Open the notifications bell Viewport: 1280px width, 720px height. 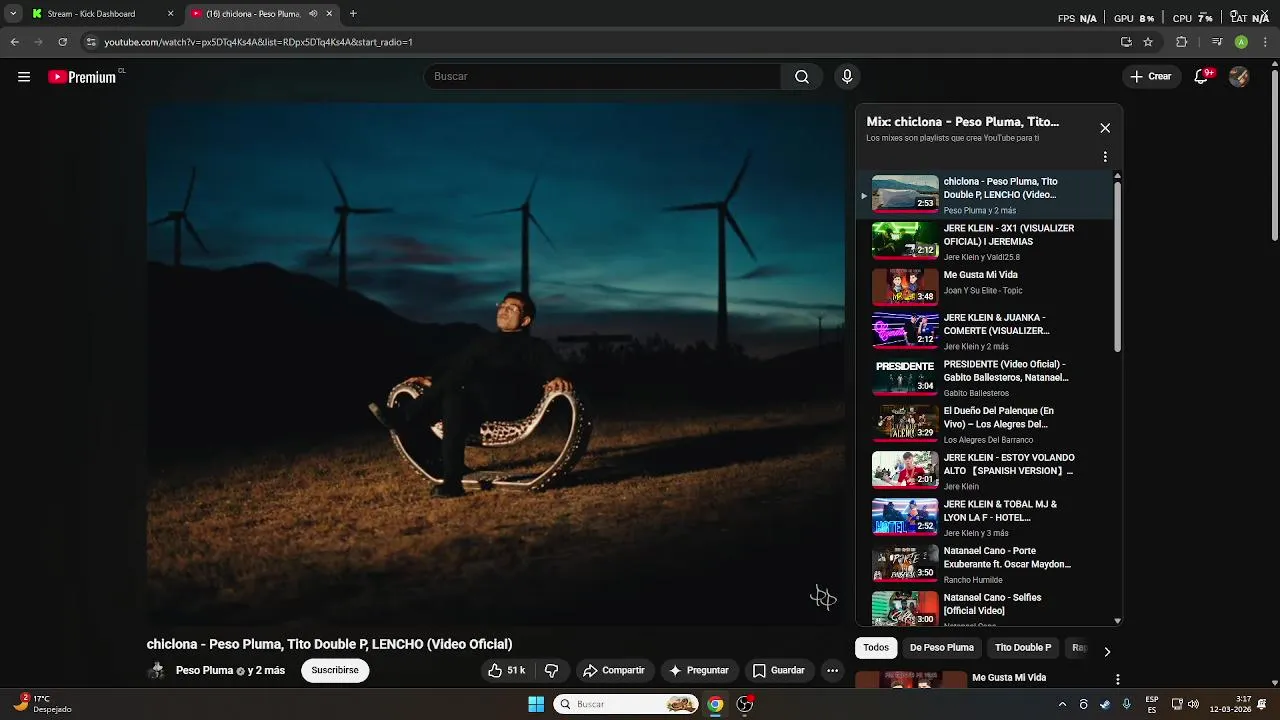[x=1202, y=77]
